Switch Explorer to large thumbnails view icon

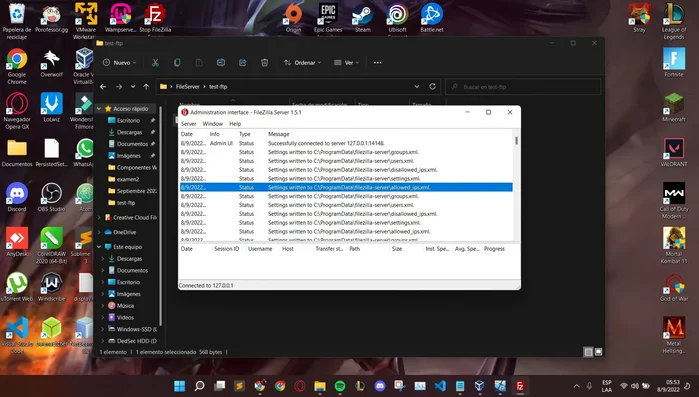tap(599, 352)
